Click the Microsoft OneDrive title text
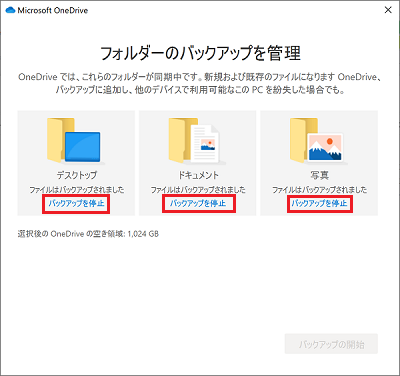This screenshot has width=400, height=376. coord(53,10)
